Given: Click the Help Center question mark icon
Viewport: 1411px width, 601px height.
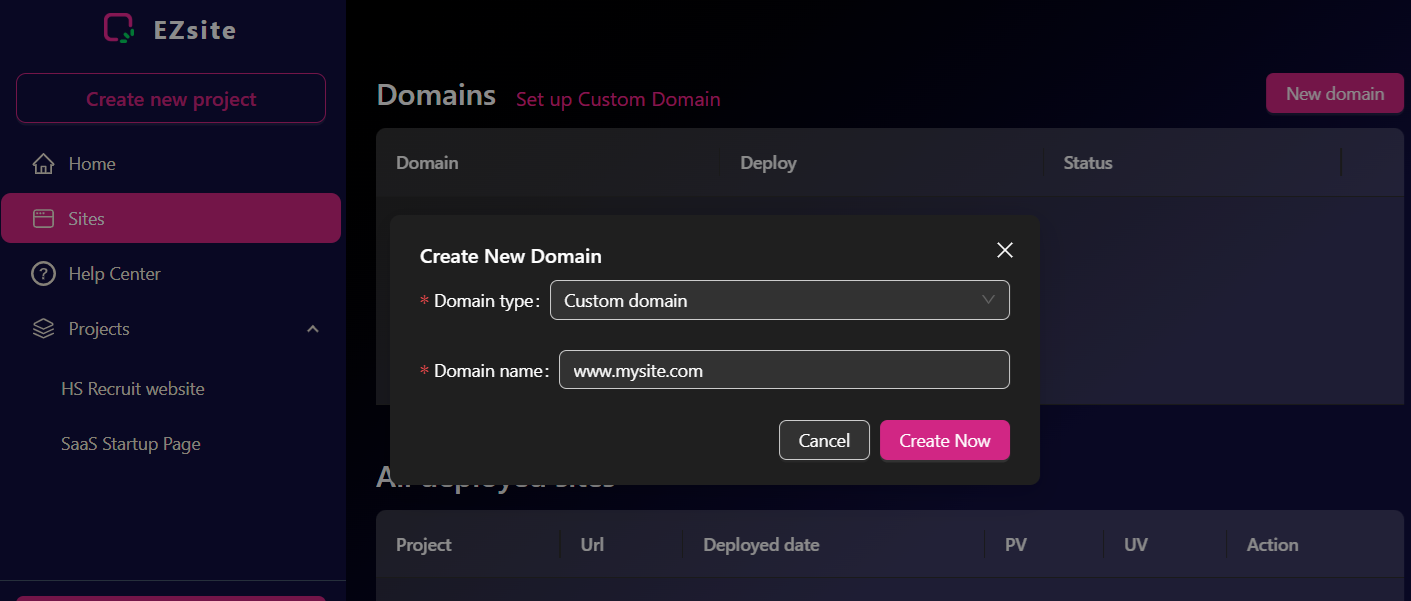Looking at the screenshot, I should click(43, 274).
